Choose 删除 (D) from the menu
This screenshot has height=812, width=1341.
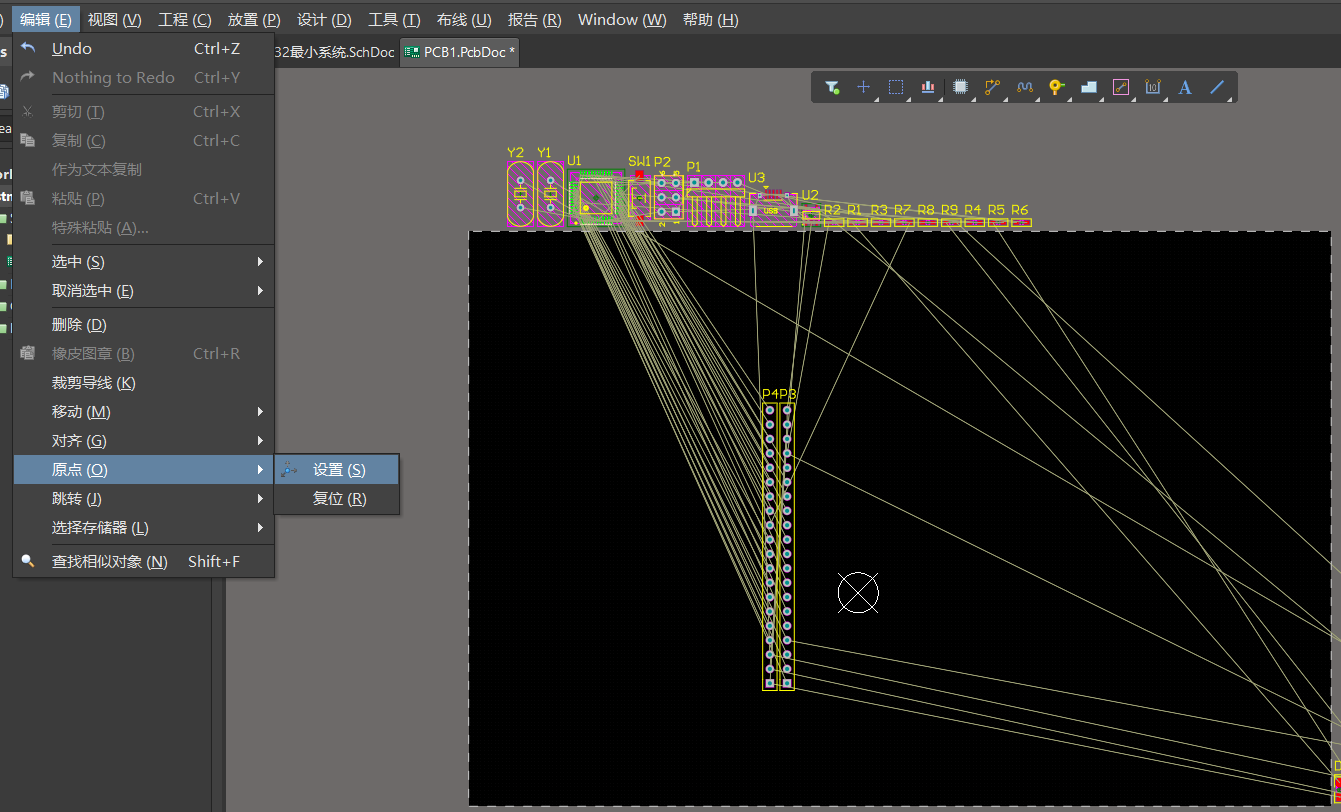click(144, 324)
